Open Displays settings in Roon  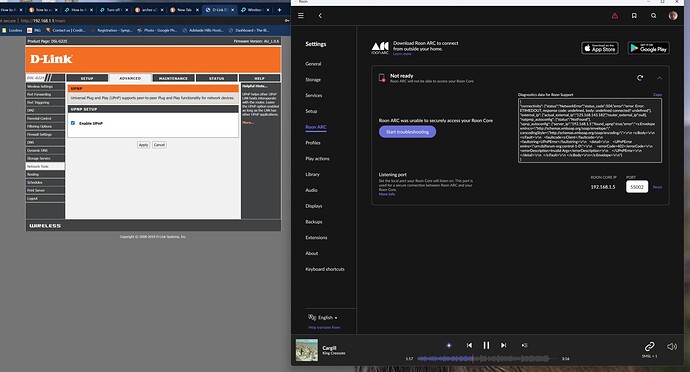(x=314, y=206)
